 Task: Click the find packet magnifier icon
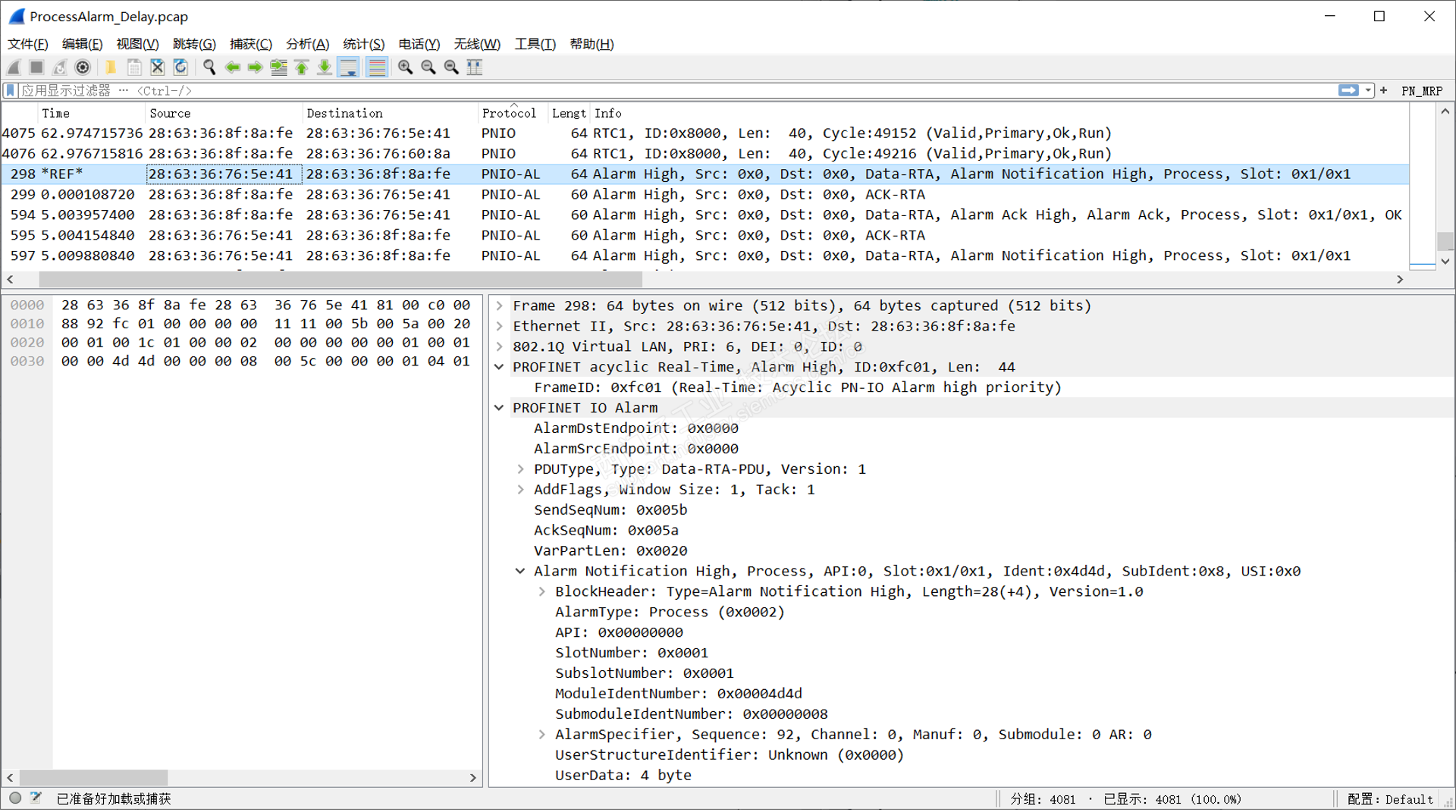[x=209, y=67]
